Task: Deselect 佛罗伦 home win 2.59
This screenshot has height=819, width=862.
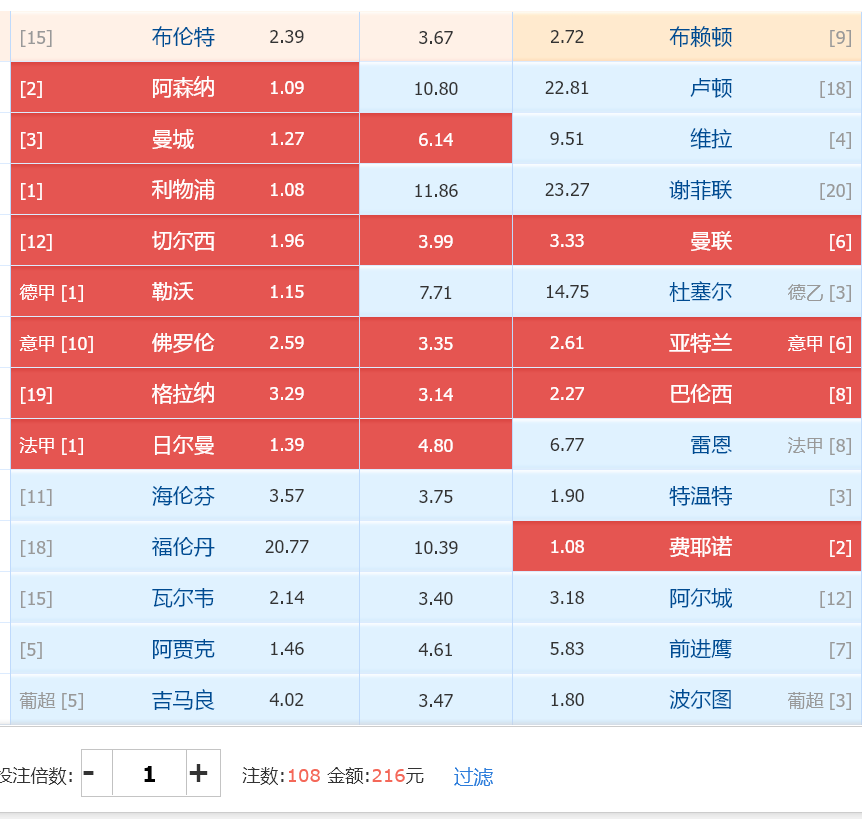Action: (185, 343)
